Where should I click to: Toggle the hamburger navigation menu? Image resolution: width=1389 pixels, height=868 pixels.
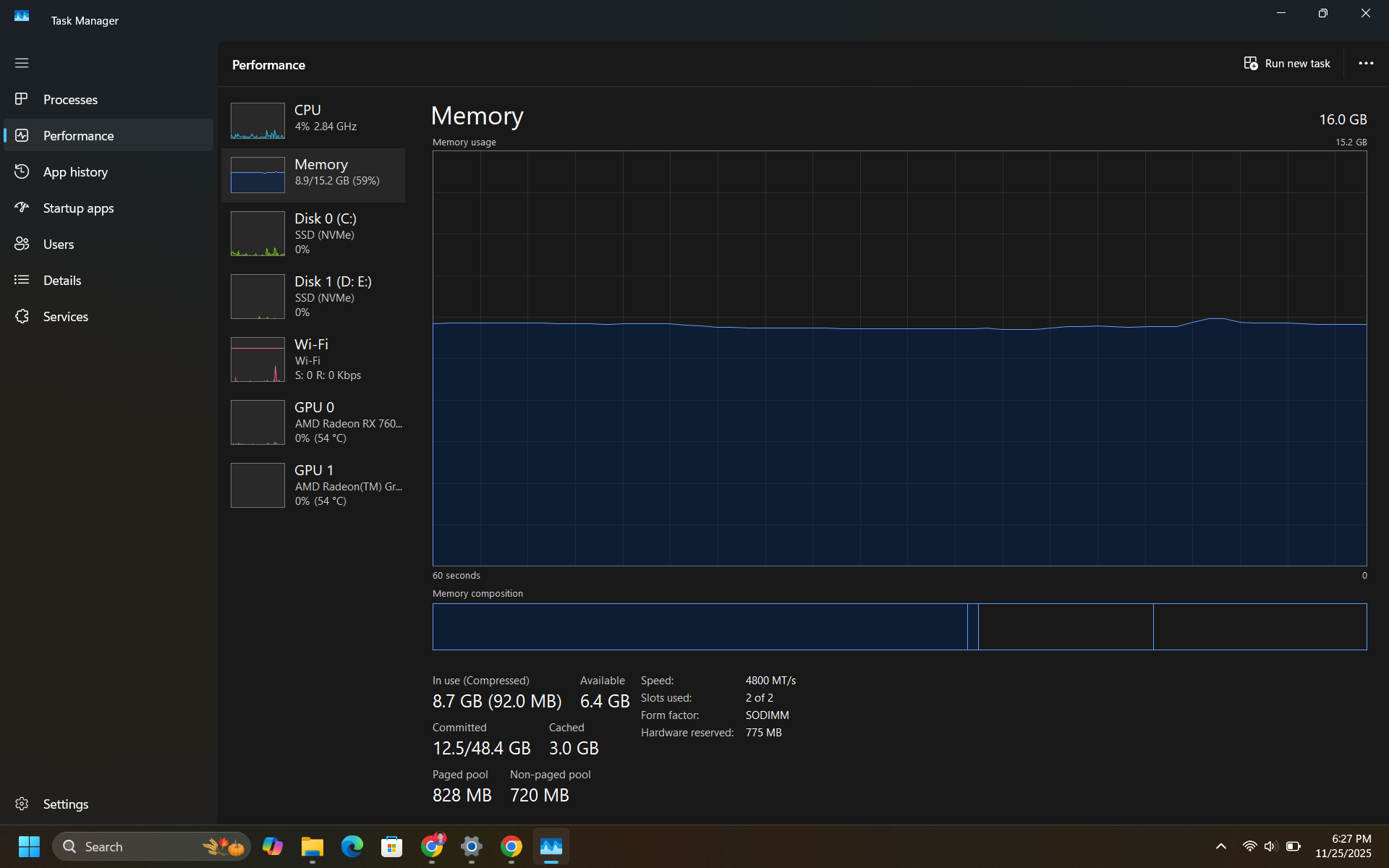(22, 63)
